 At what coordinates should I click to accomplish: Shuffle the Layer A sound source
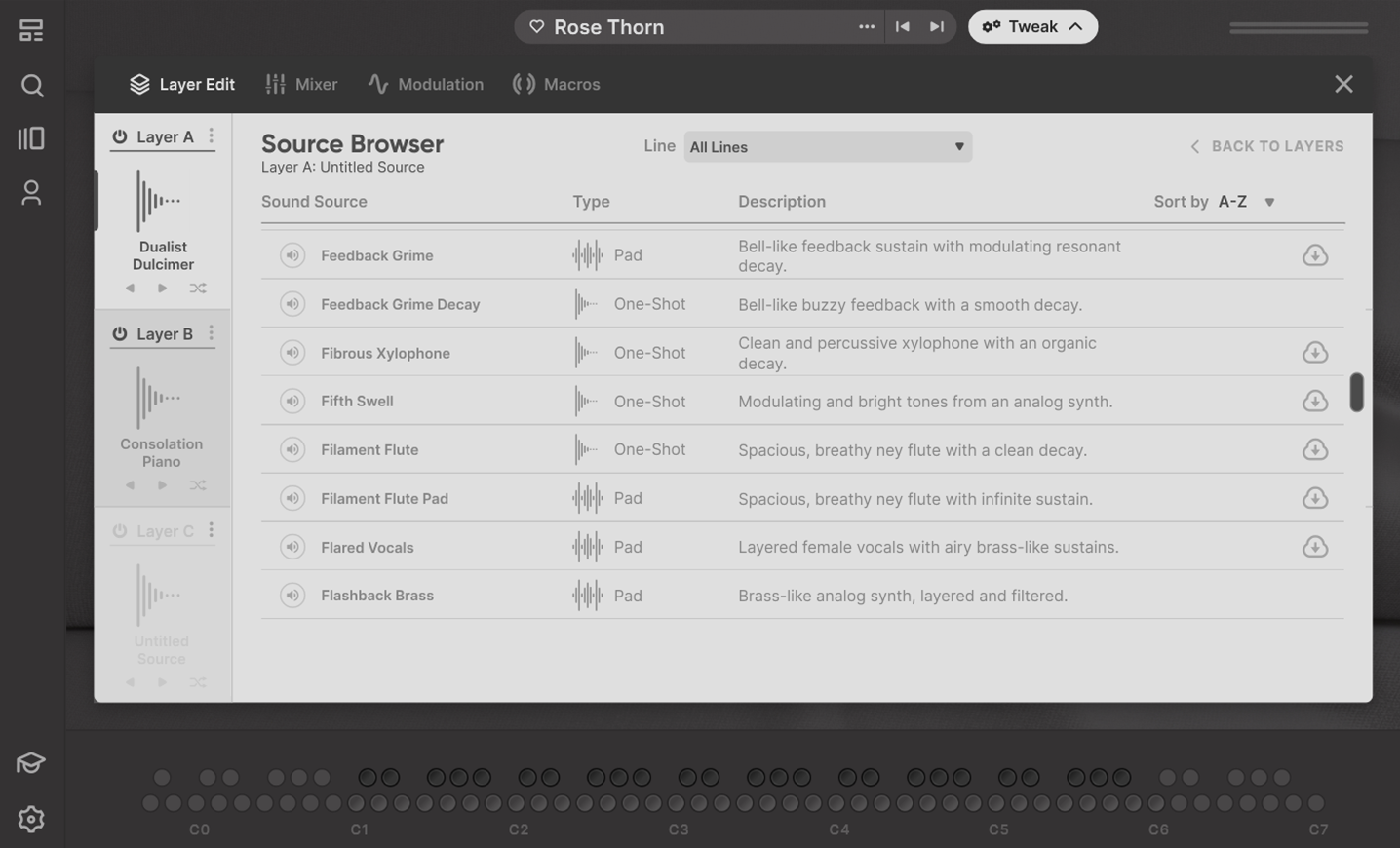pyautogui.click(x=198, y=289)
